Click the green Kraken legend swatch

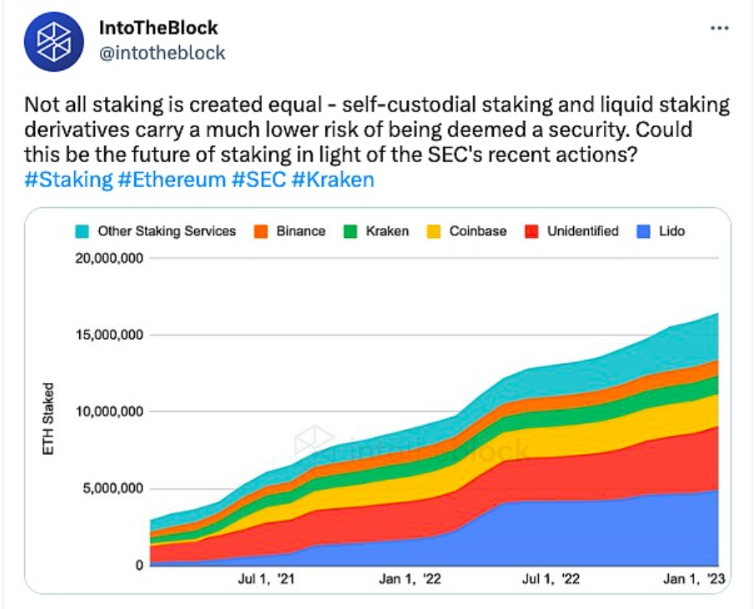pyautogui.click(x=349, y=231)
